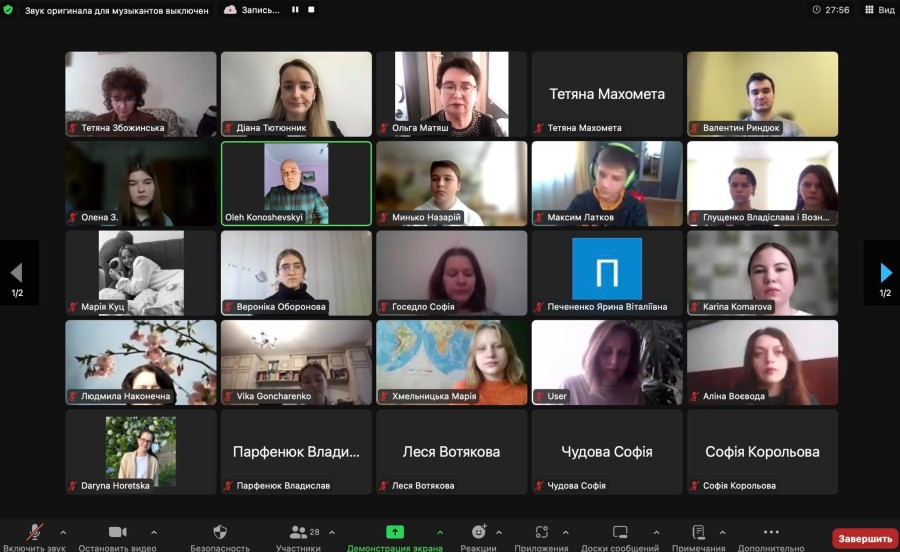This screenshot has width=900, height=552.
Task: Select Людмила Наконечна video tile
Action: click(141, 363)
